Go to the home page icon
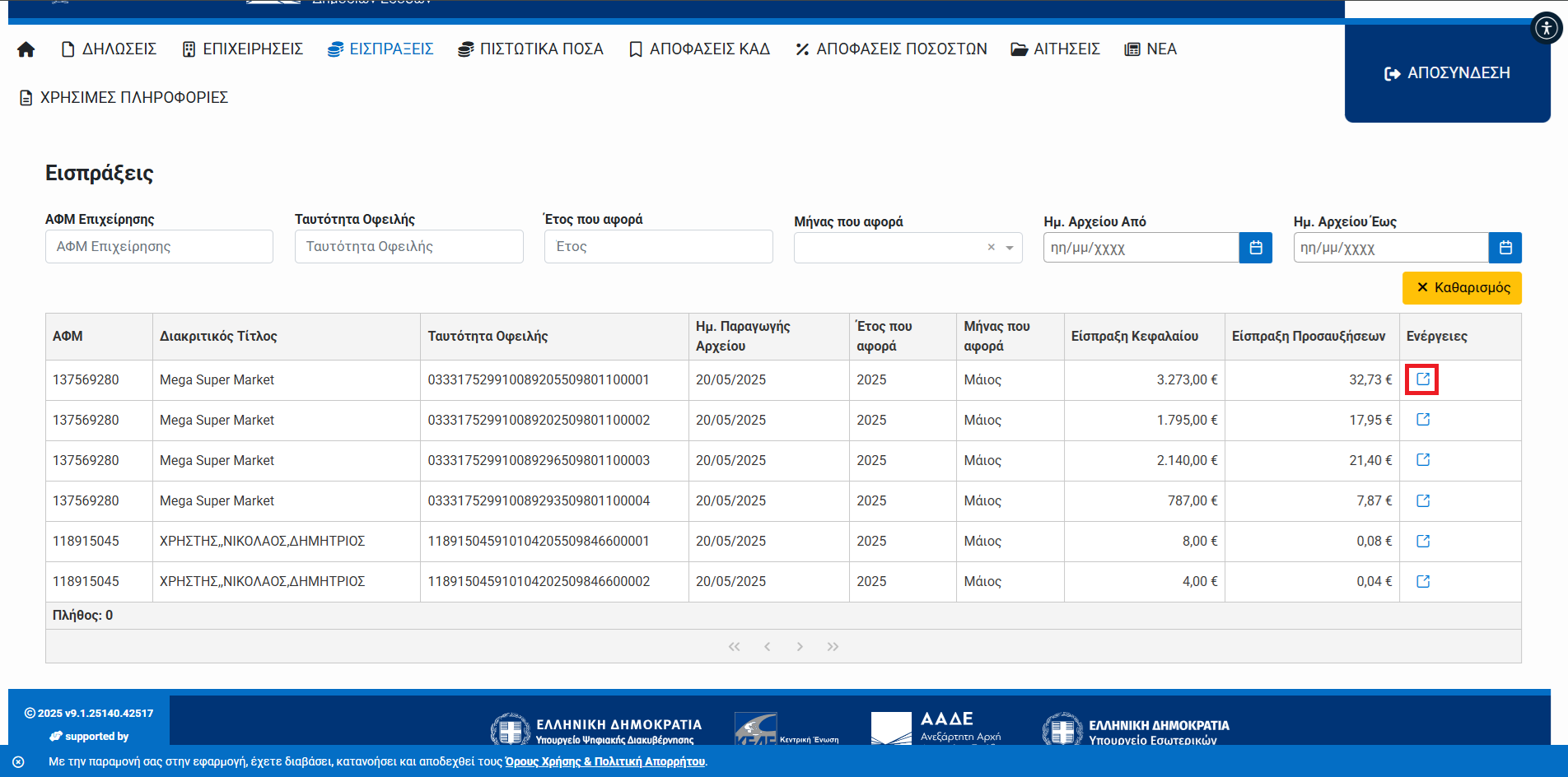The width and height of the screenshot is (1568, 777). pos(26,49)
